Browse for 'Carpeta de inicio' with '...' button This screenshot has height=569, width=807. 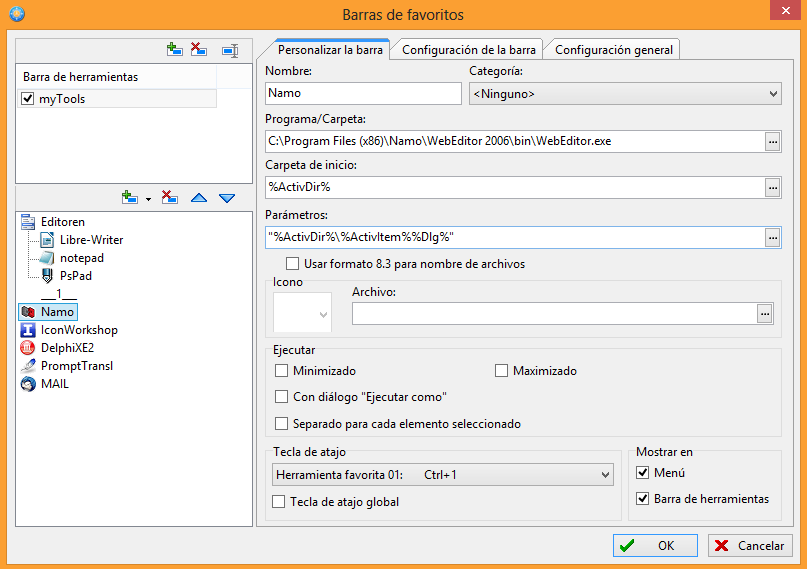pos(773,188)
